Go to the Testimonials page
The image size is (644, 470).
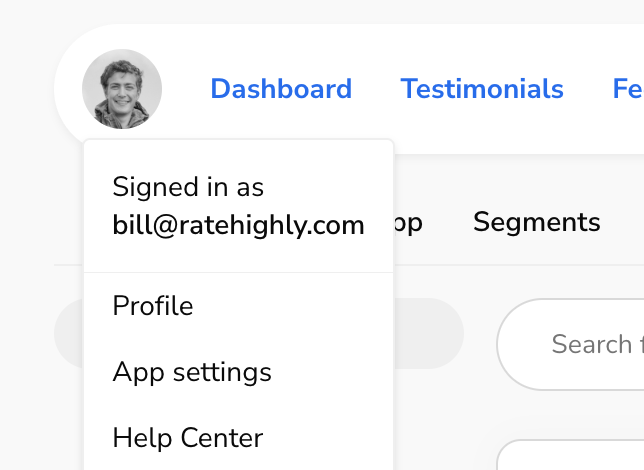tap(482, 89)
